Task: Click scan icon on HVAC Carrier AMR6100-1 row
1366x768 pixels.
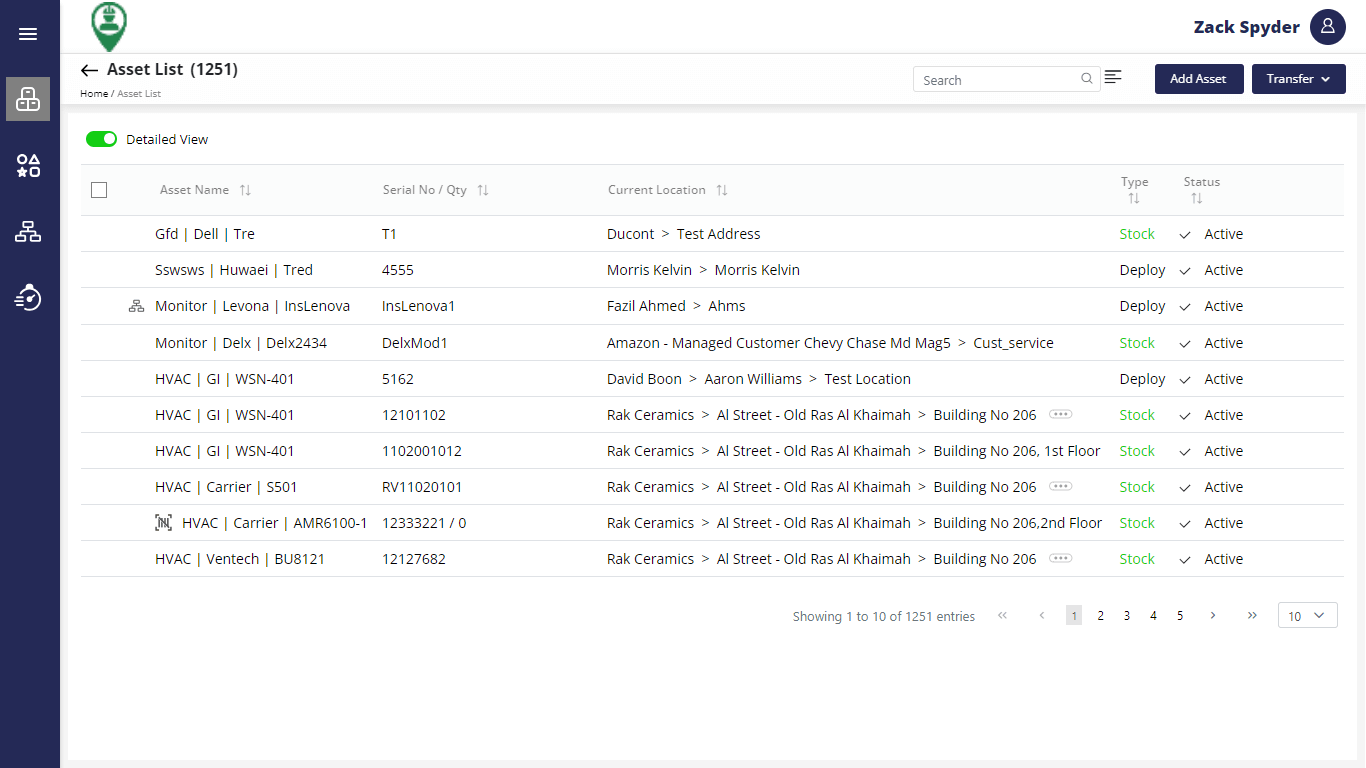Action: (x=163, y=523)
